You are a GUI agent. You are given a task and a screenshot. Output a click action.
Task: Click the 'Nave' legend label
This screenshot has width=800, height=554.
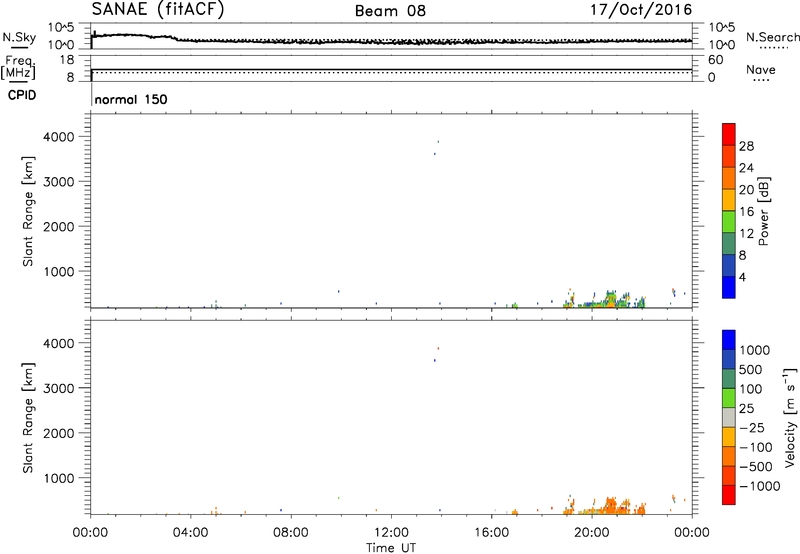761,69
